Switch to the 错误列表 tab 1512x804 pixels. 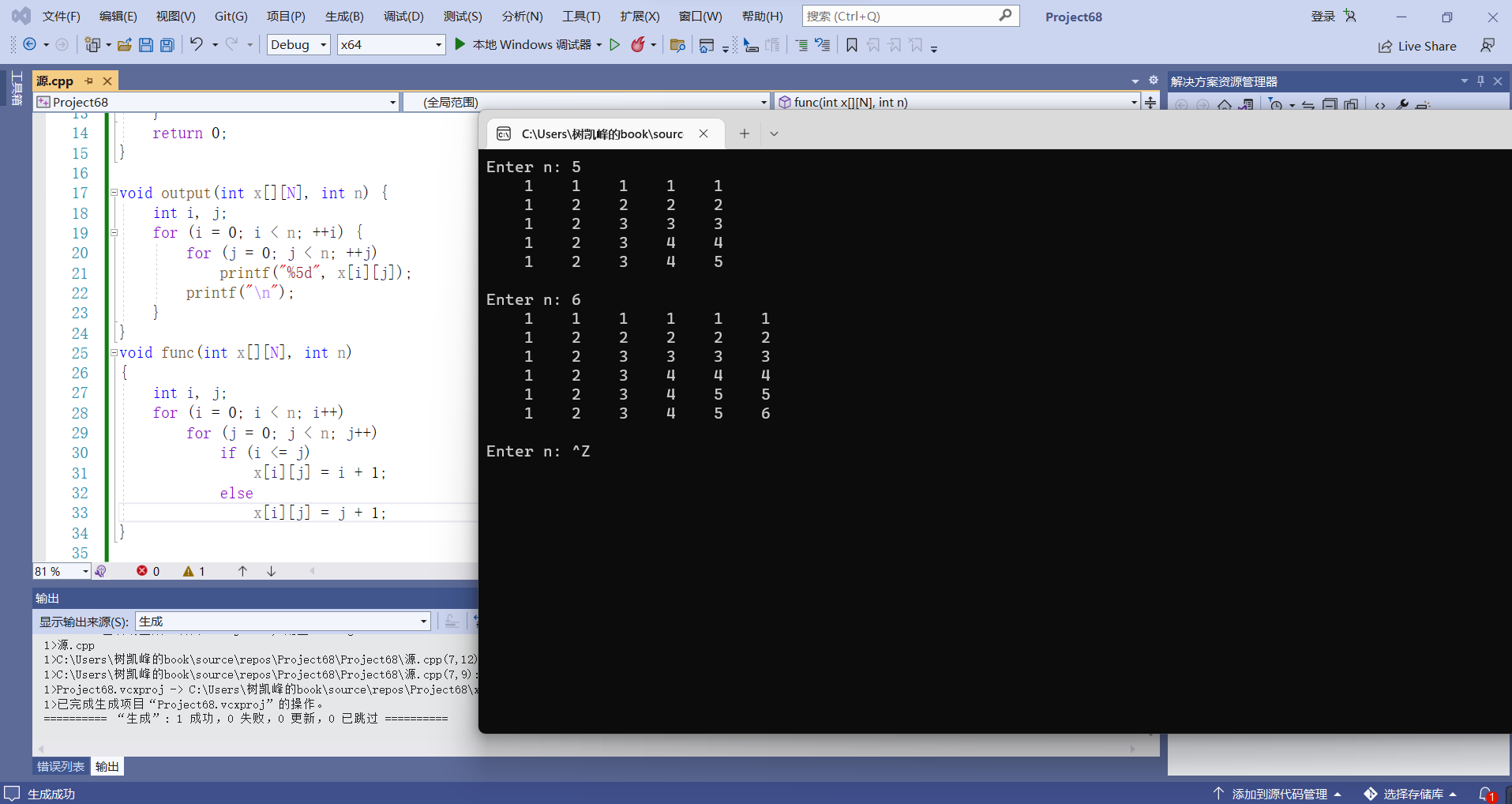pyautogui.click(x=61, y=766)
